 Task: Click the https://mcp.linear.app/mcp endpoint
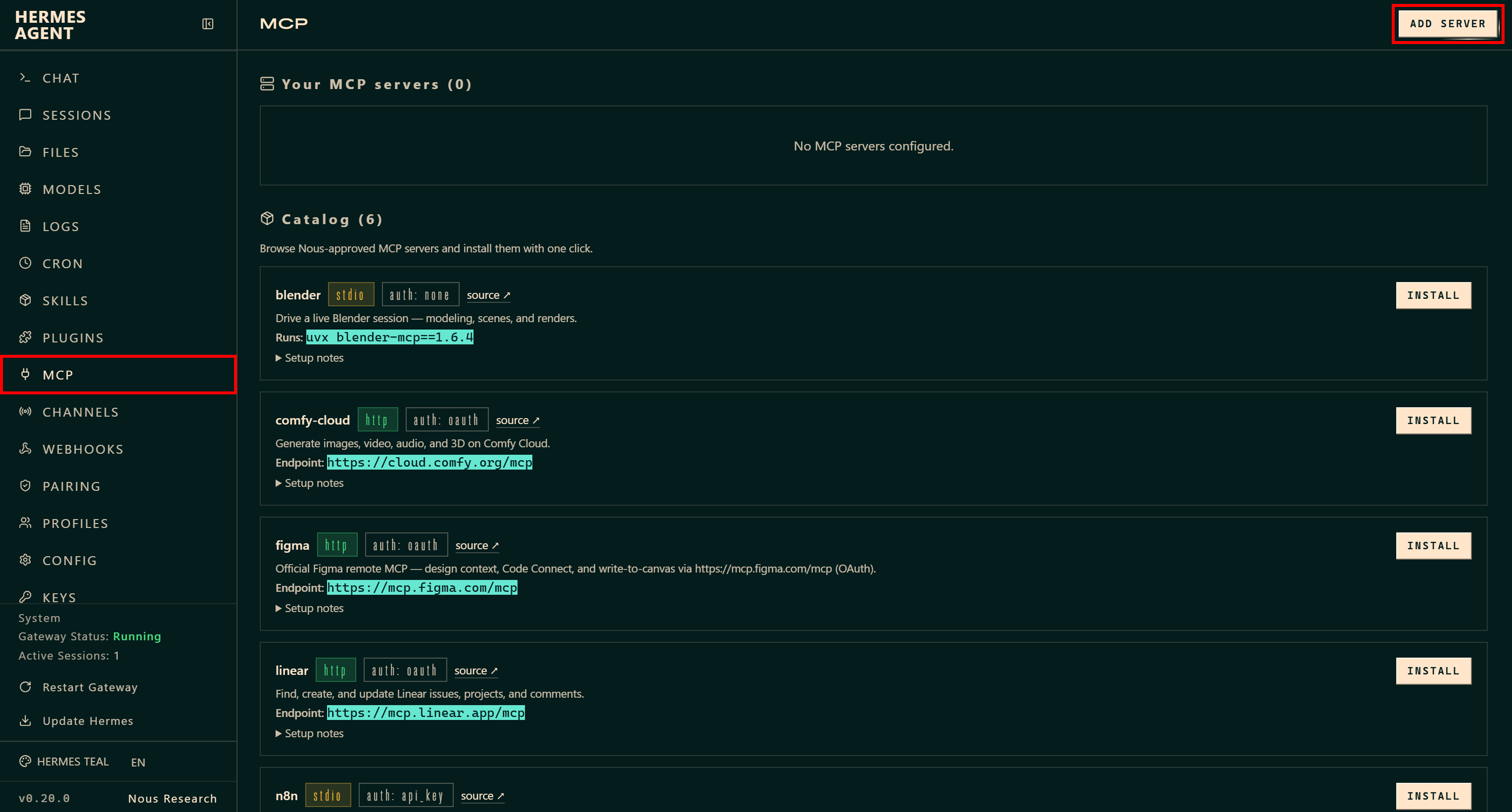[x=426, y=713]
